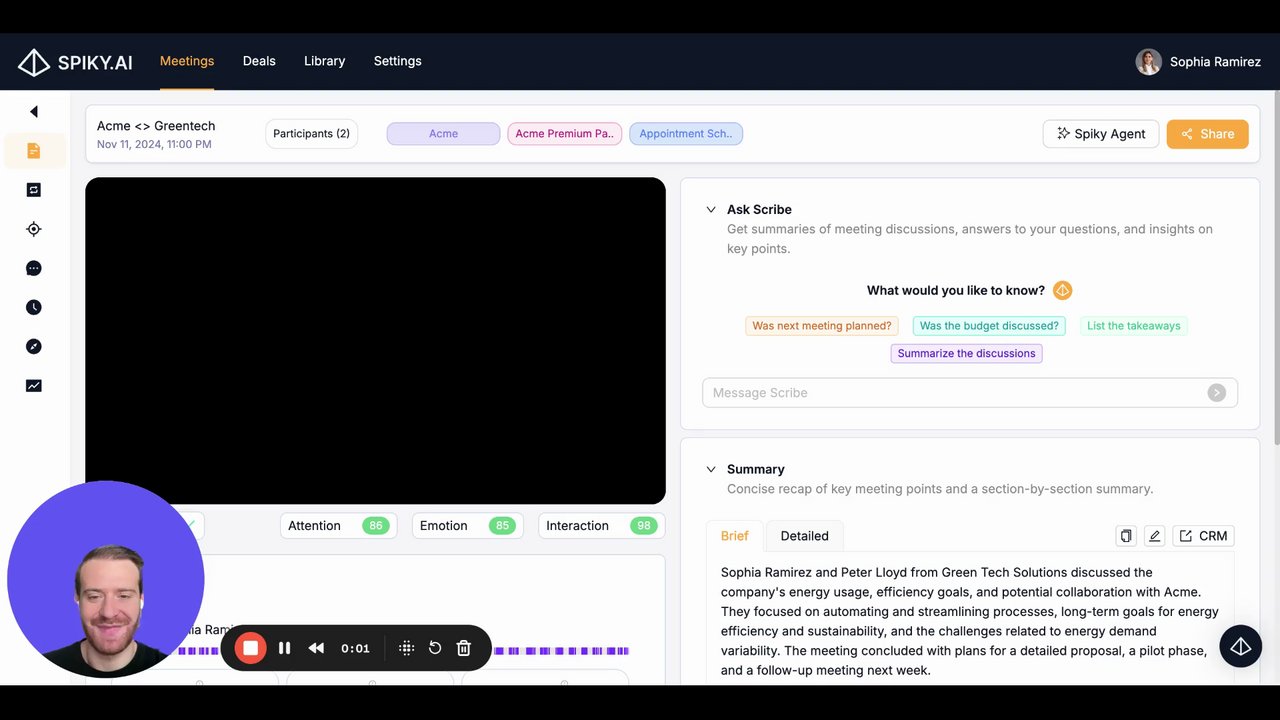Open the clock sidebar icon
This screenshot has height=720, width=1280.
[x=34, y=307]
